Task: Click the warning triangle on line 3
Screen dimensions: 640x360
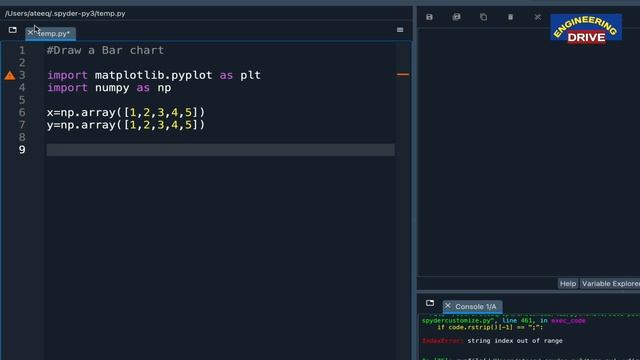Action: click(x=10, y=76)
